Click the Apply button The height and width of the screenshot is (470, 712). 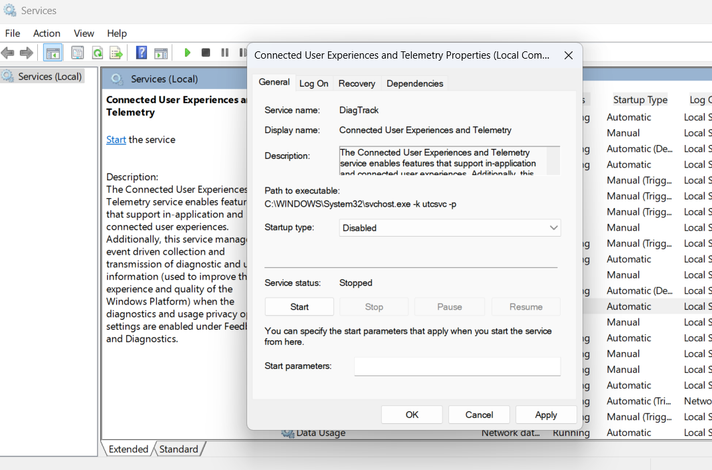click(x=545, y=414)
